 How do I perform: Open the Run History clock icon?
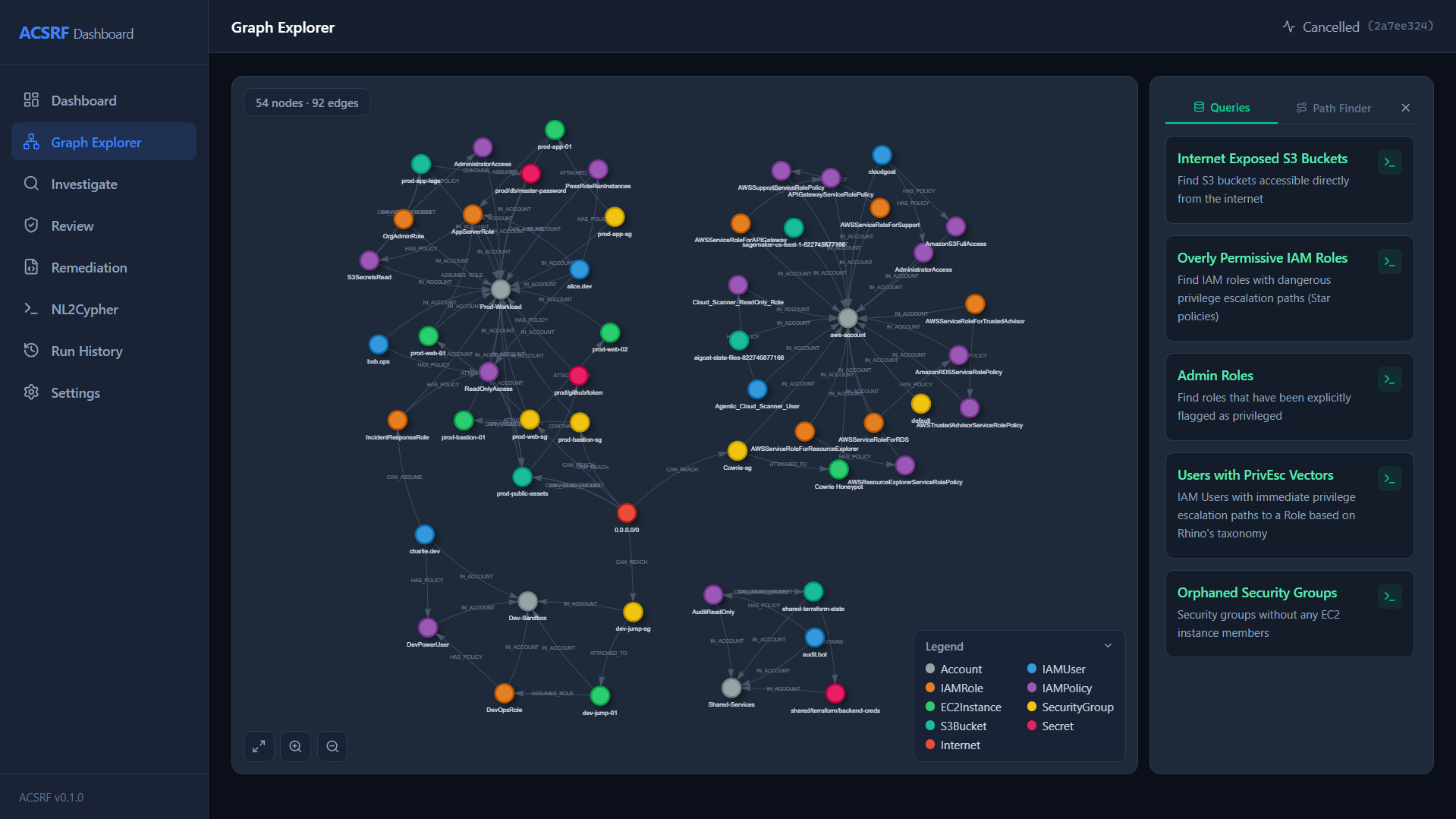(x=31, y=351)
